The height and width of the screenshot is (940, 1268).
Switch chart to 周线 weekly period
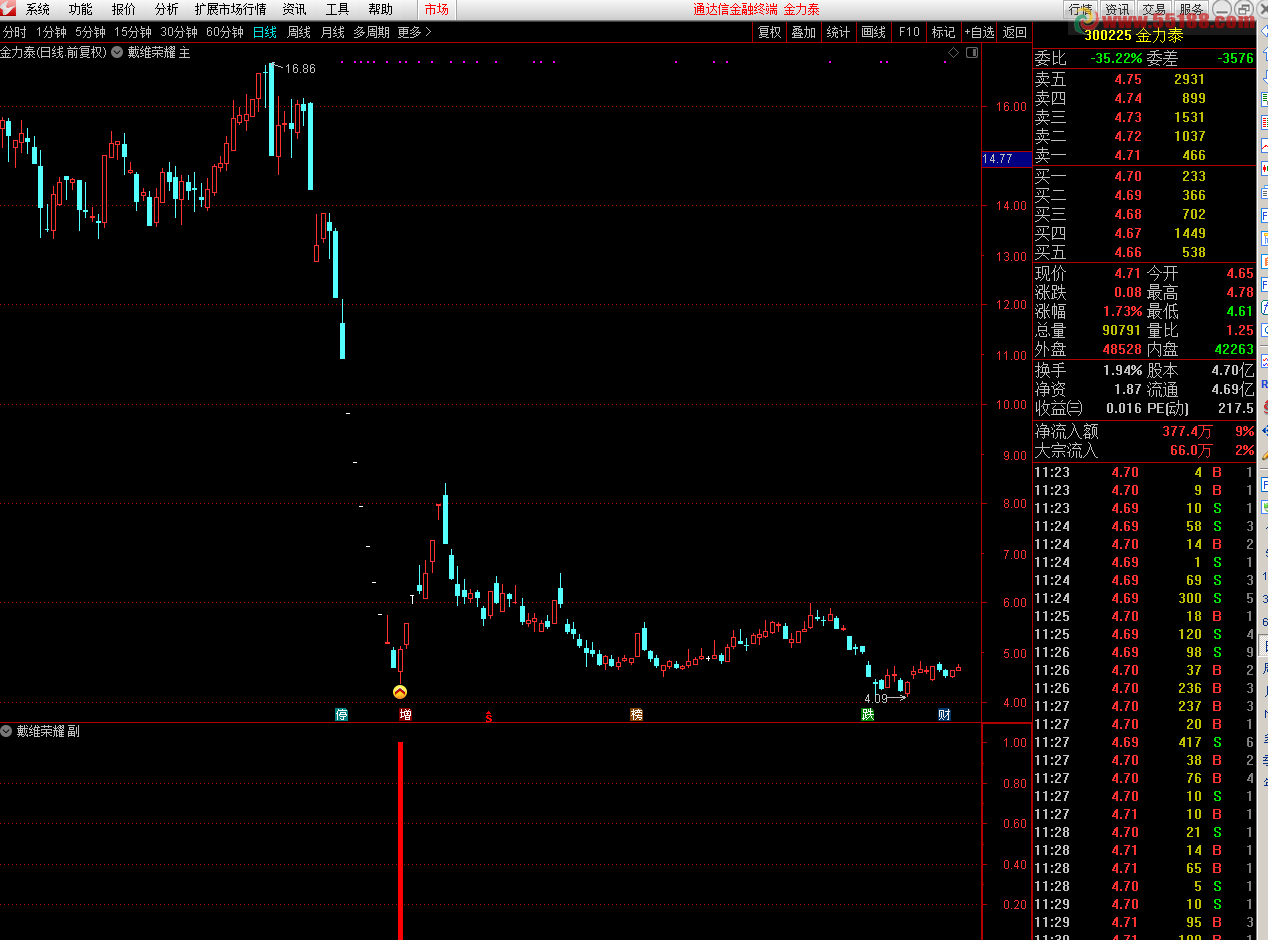pyautogui.click(x=299, y=32)
